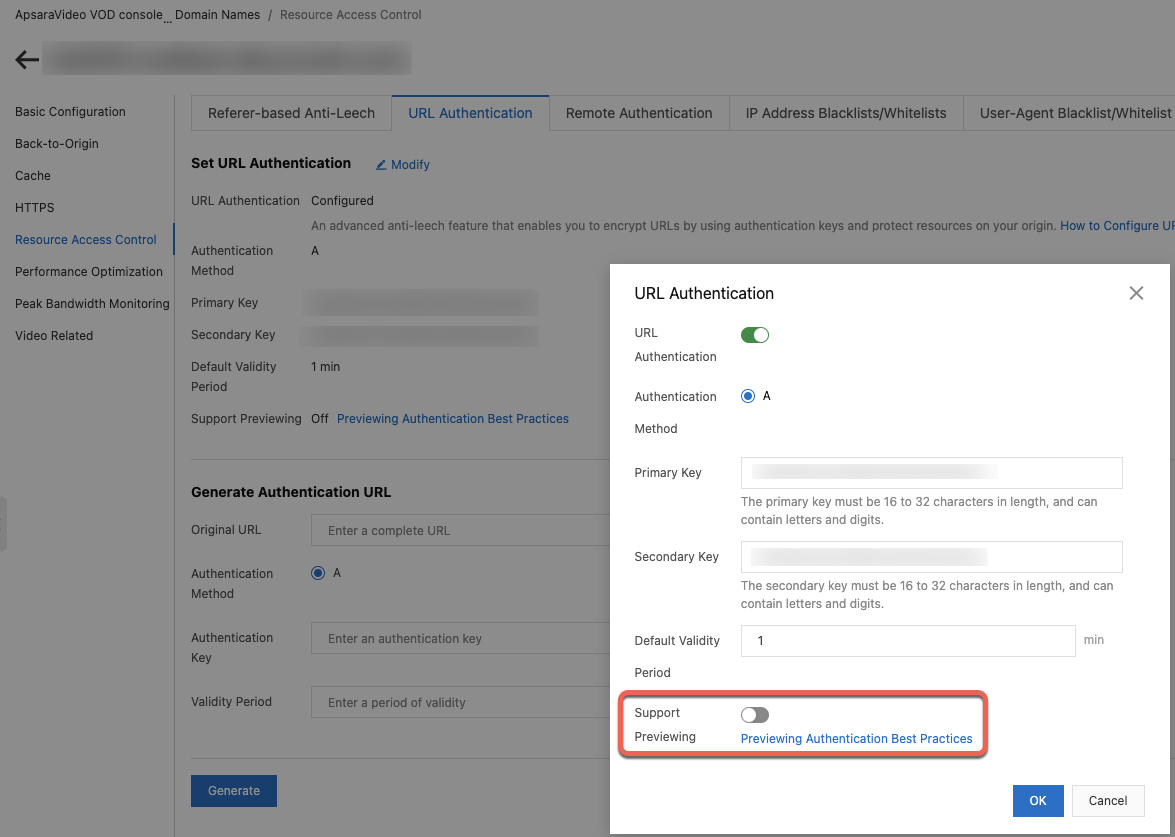This screenshot has width=1175, height=837.
Task: Open Back-to-Origin in sidebar
Action: [57, 144]
